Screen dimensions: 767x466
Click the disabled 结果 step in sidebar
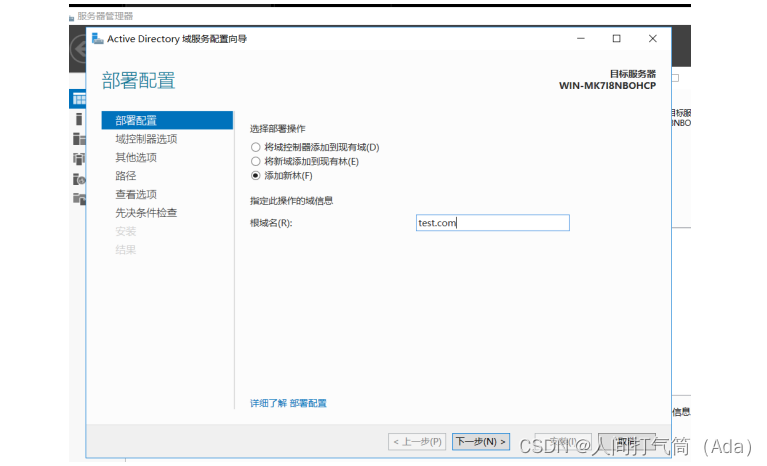126,250
